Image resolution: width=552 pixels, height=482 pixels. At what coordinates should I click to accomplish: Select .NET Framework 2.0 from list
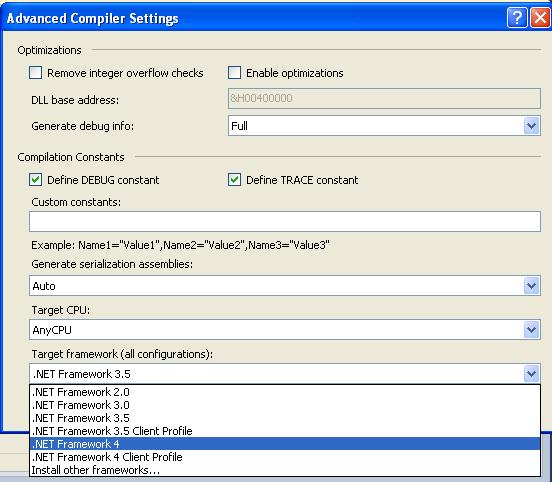click(x=285, y=392)
